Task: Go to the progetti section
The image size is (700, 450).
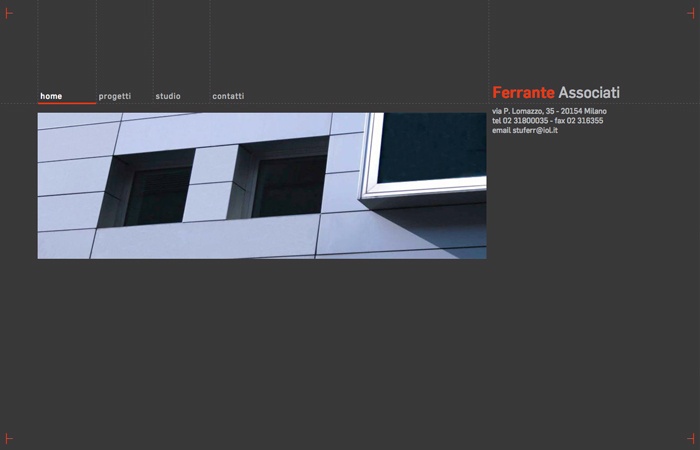Action: pyautogui.click(x=115, y=96)
